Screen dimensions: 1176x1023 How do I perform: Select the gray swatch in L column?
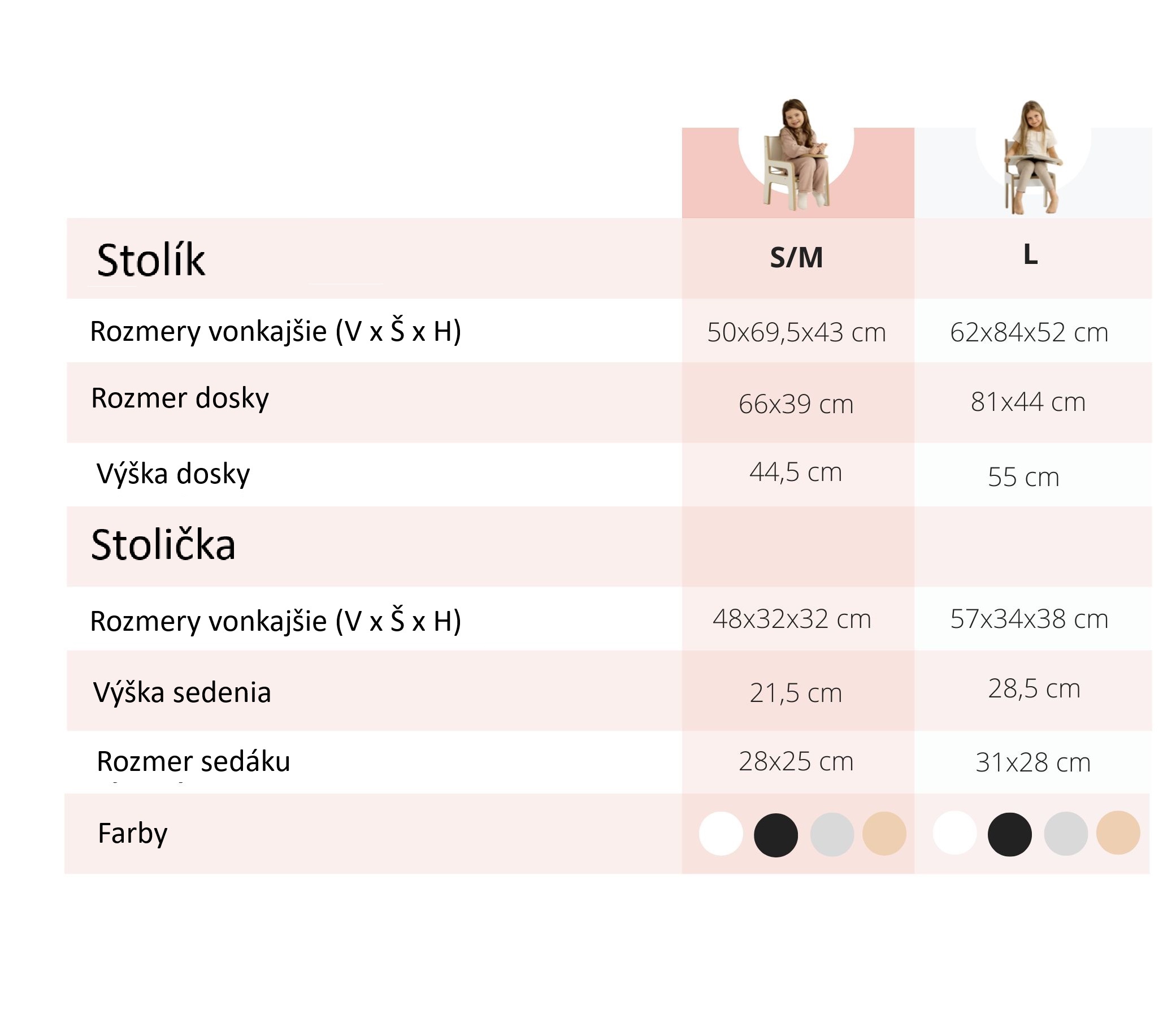coord(1066,834)
